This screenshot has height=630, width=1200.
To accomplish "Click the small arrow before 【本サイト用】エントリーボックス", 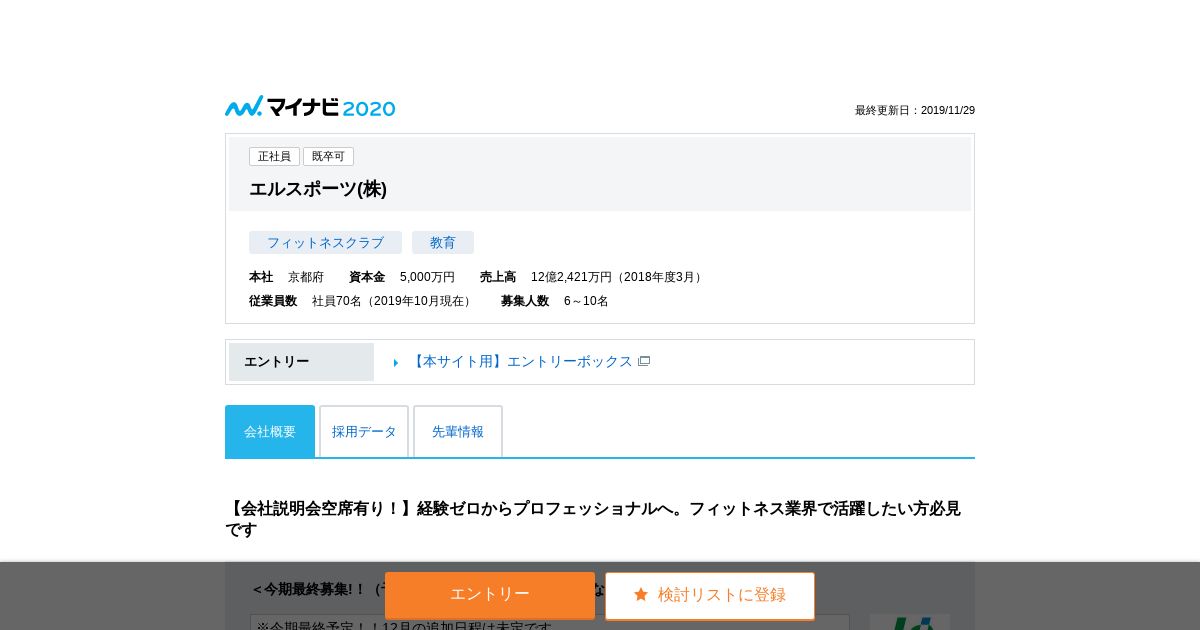I will 396,363.
